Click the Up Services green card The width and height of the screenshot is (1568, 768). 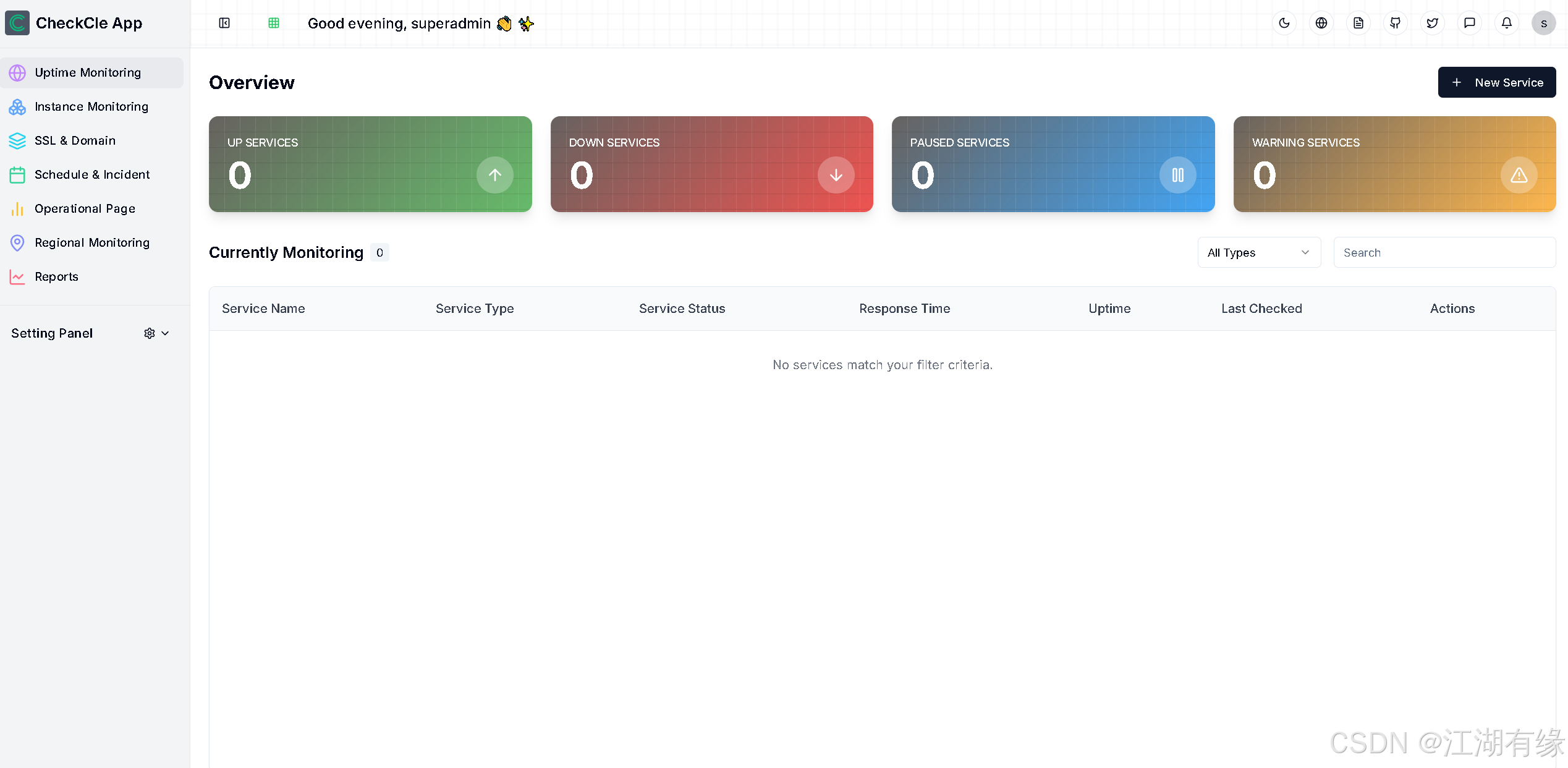(x=370, y=164)
